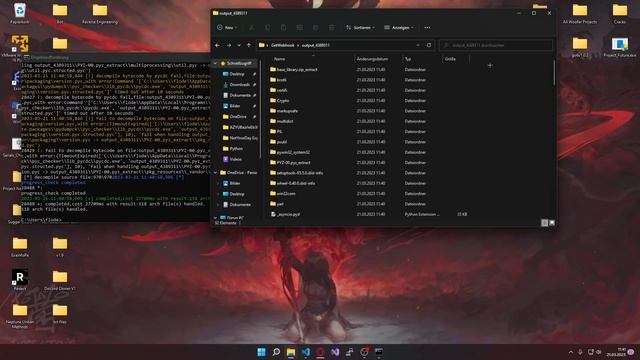Click the Explorer search input field
The image size is (640, 360).
(x=496, y=45)
